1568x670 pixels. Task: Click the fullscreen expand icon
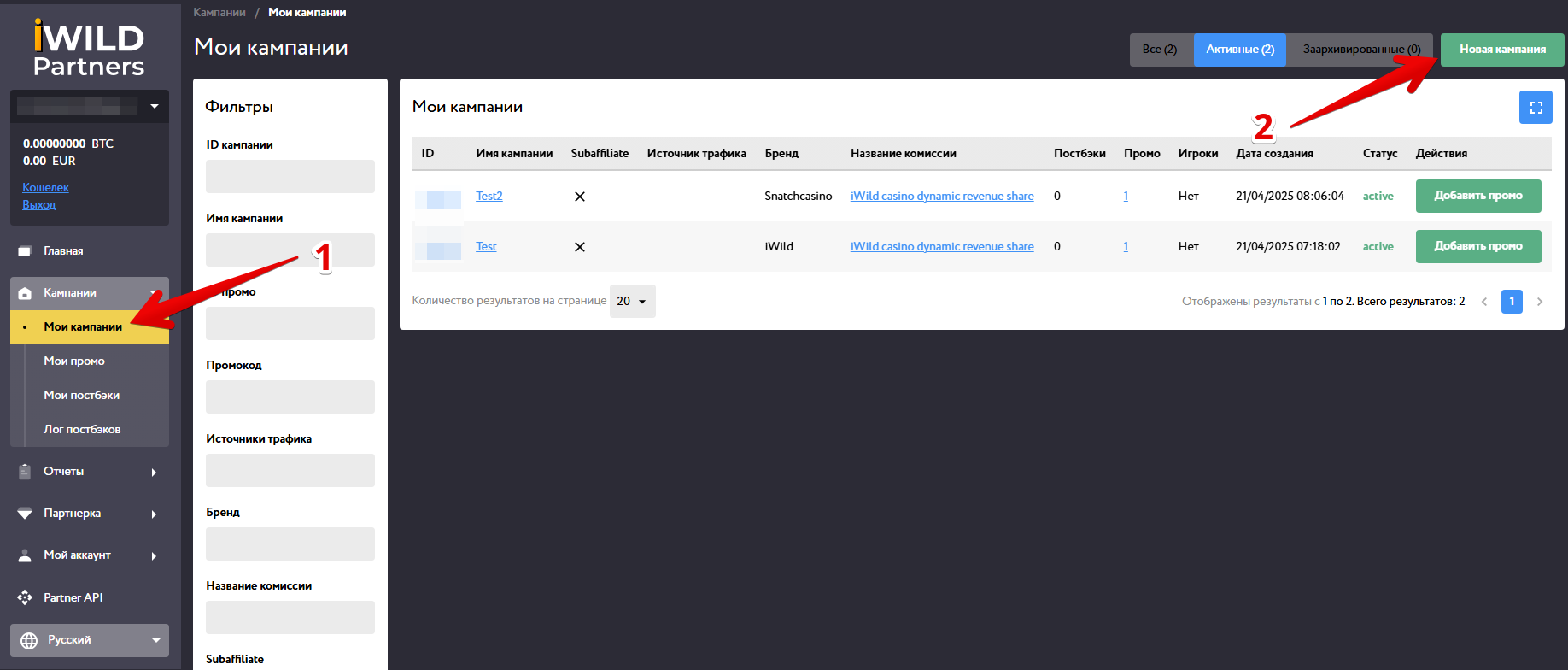click(1536, 108)
